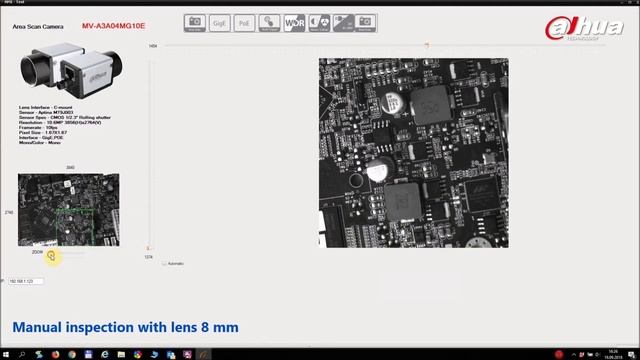Click the Dahua logo
This screenshot has height=360, width=640.
[584, 28]
